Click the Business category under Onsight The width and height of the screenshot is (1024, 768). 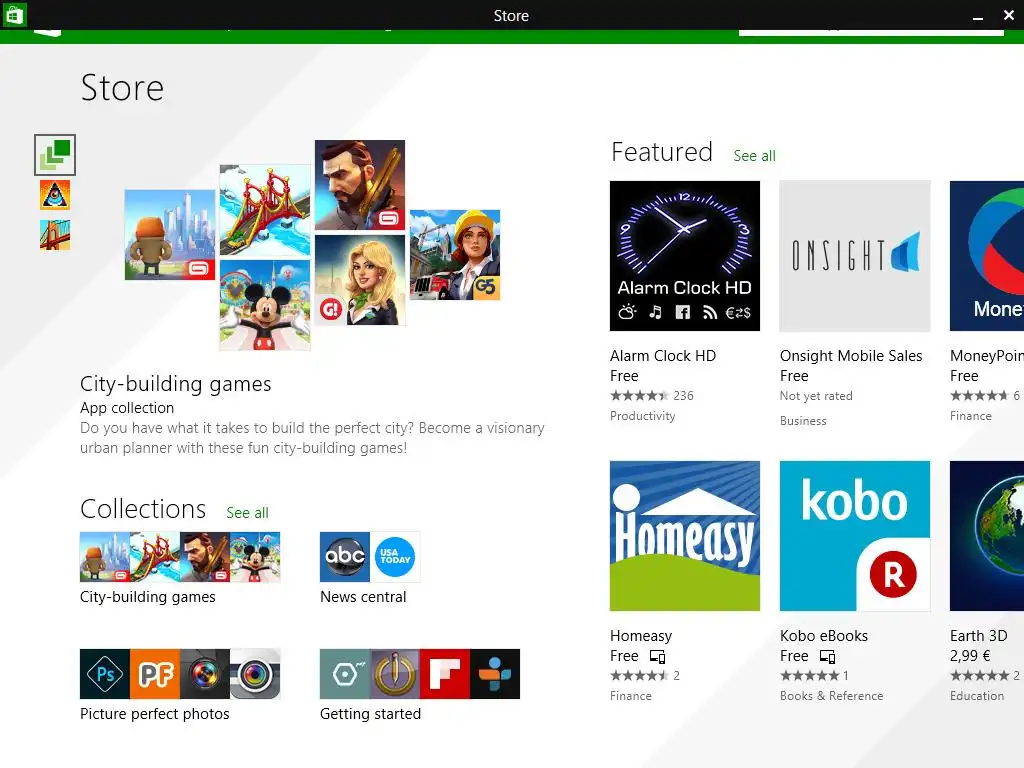click(803, 421)
